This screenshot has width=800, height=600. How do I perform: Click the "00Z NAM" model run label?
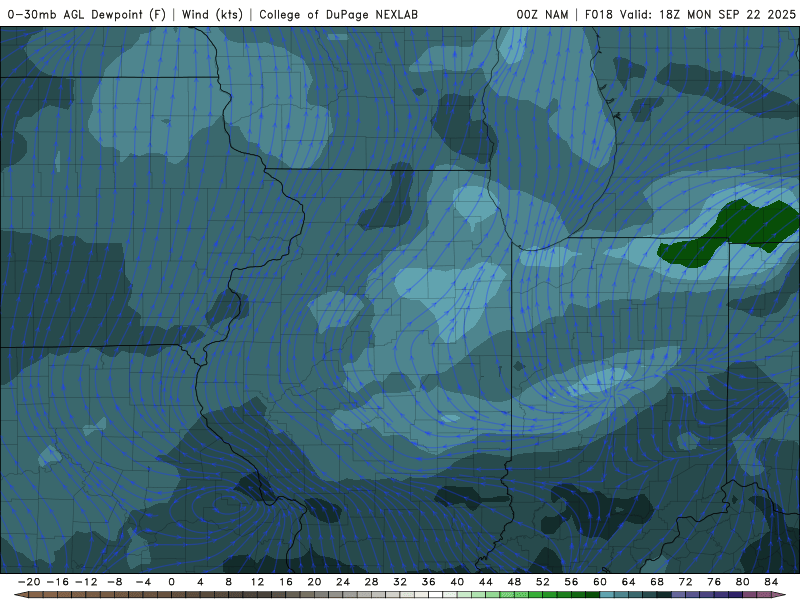[x=542, y=14]
